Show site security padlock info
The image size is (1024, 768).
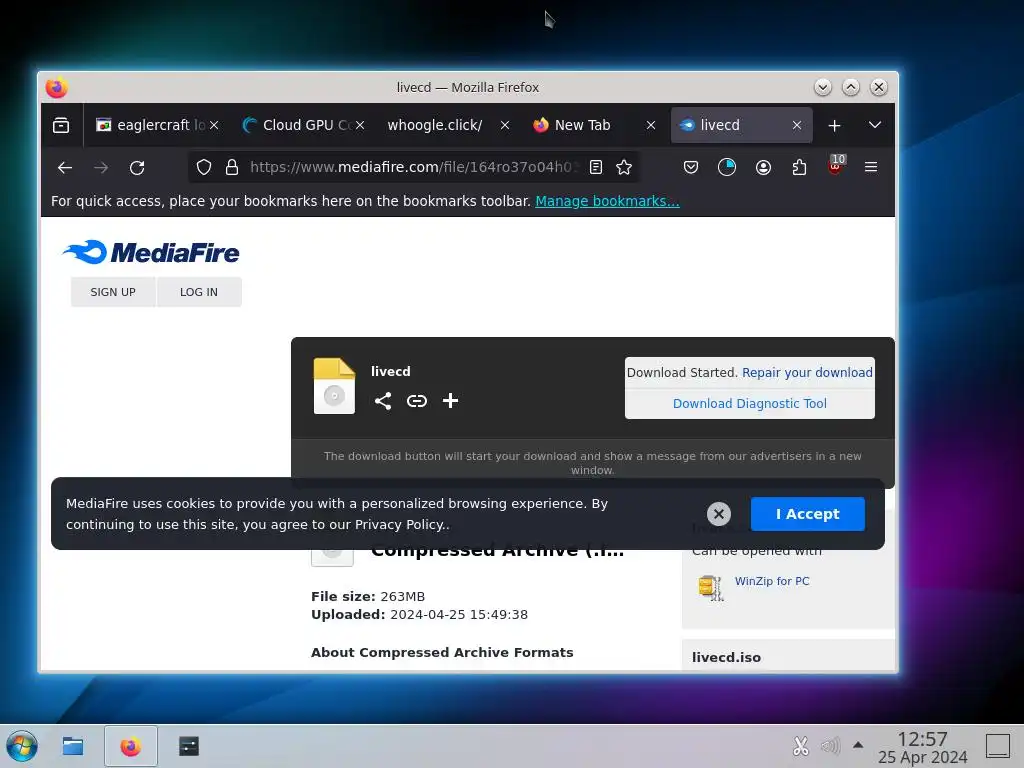point(232,167)
